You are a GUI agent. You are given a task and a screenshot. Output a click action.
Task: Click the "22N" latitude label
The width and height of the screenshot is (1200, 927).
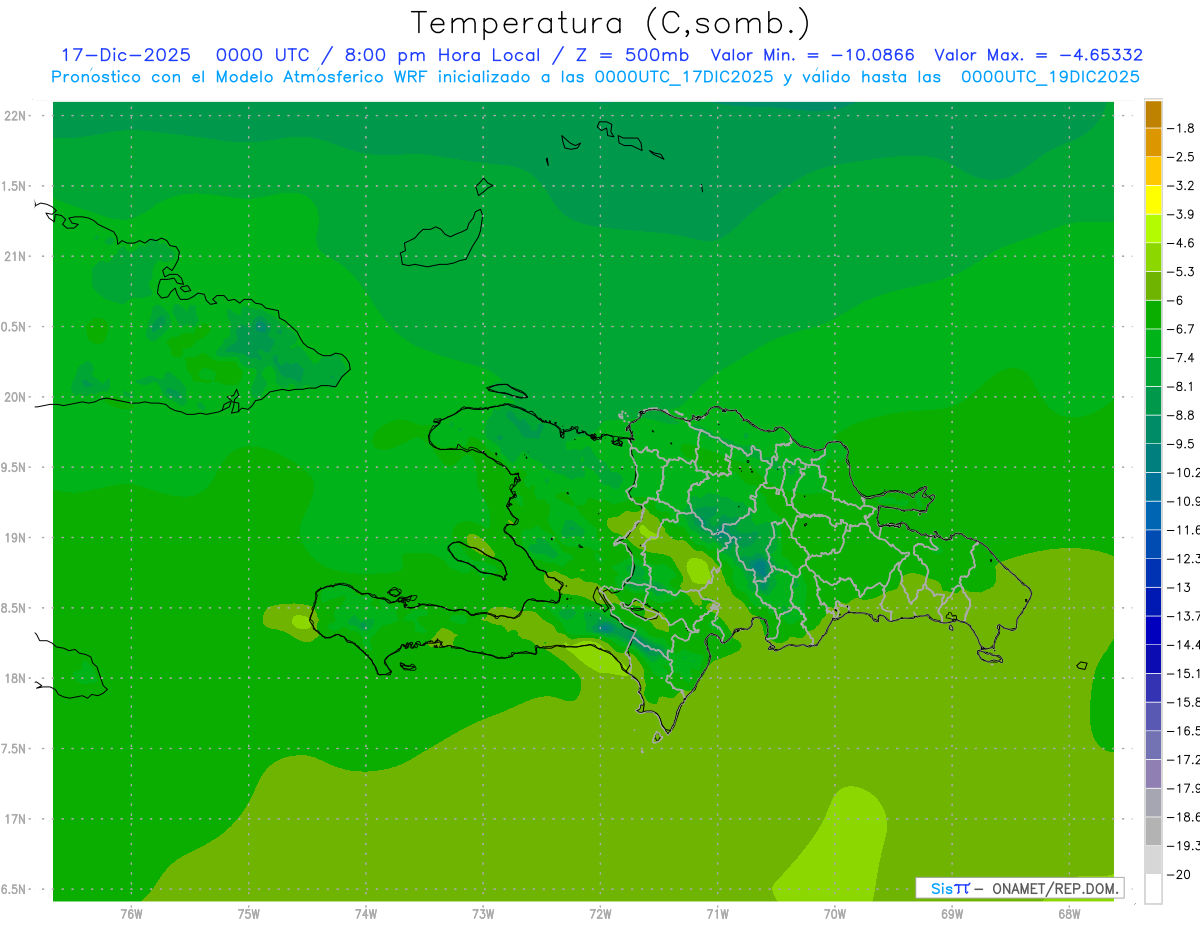(15, 116)
